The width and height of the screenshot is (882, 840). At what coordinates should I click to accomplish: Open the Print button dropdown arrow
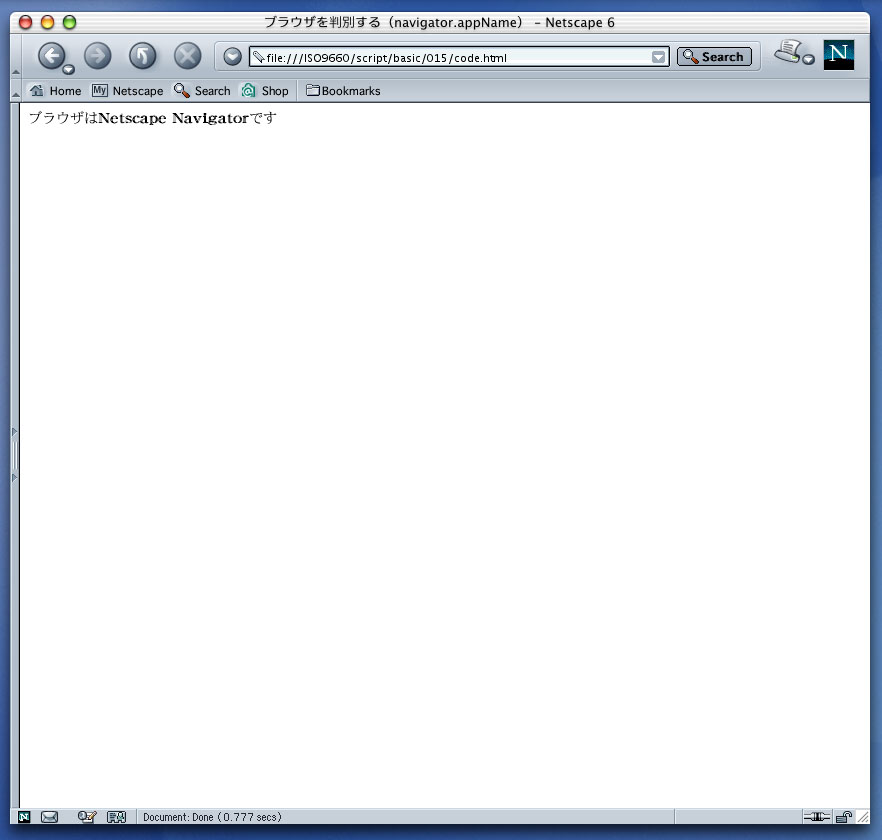coord(808,60)
